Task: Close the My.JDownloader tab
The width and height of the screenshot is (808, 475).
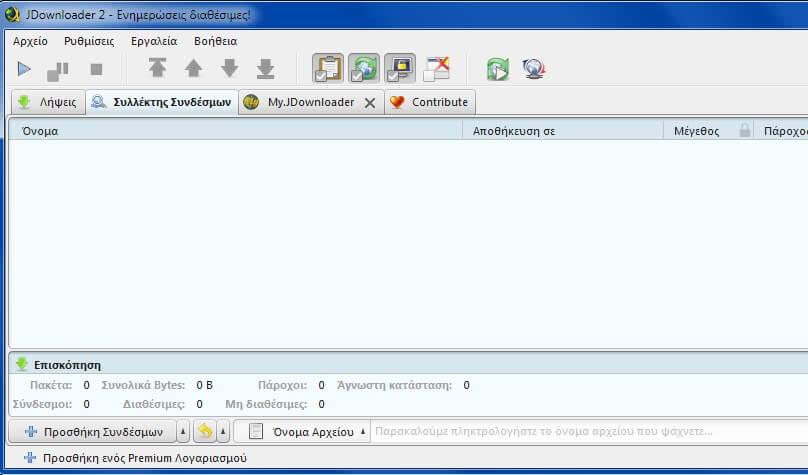Action: point(369,103)
